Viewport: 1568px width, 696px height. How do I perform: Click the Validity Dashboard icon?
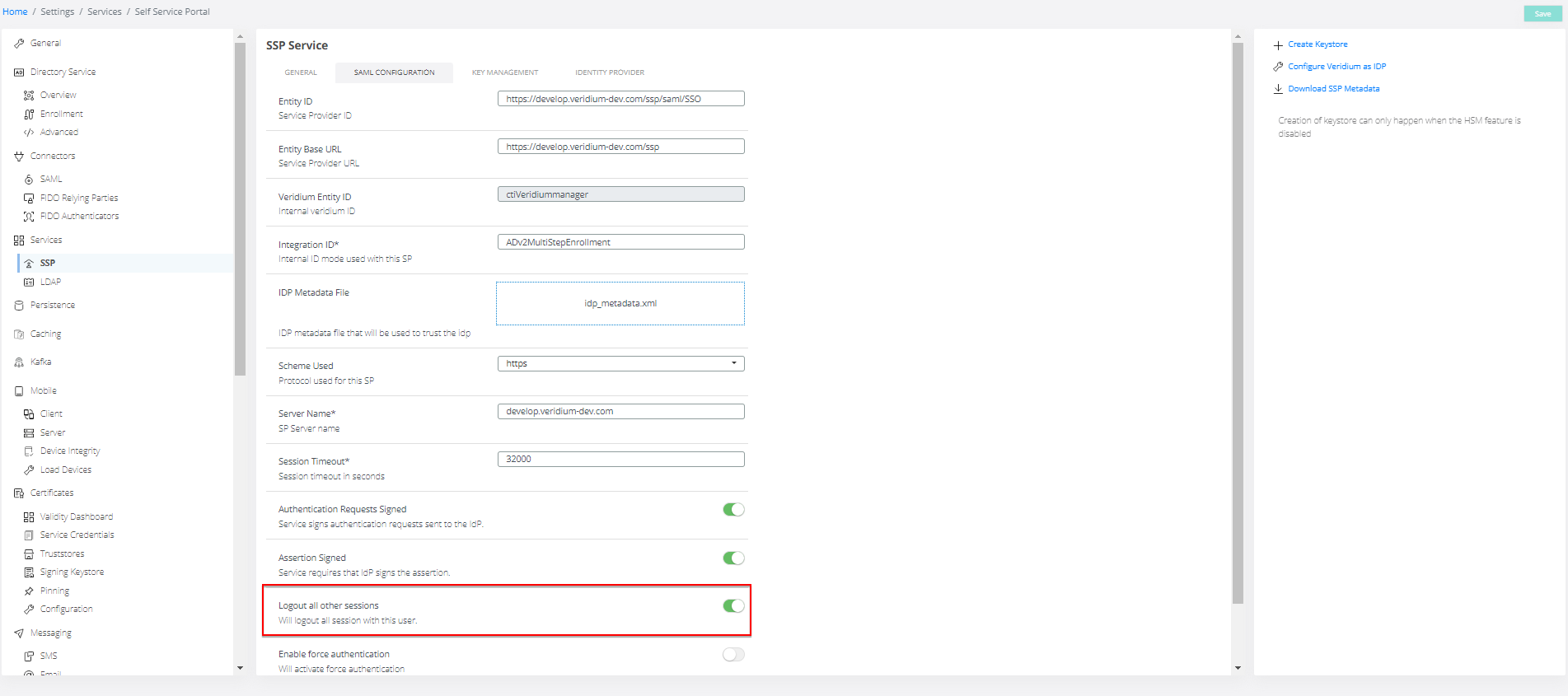[29, 517]
